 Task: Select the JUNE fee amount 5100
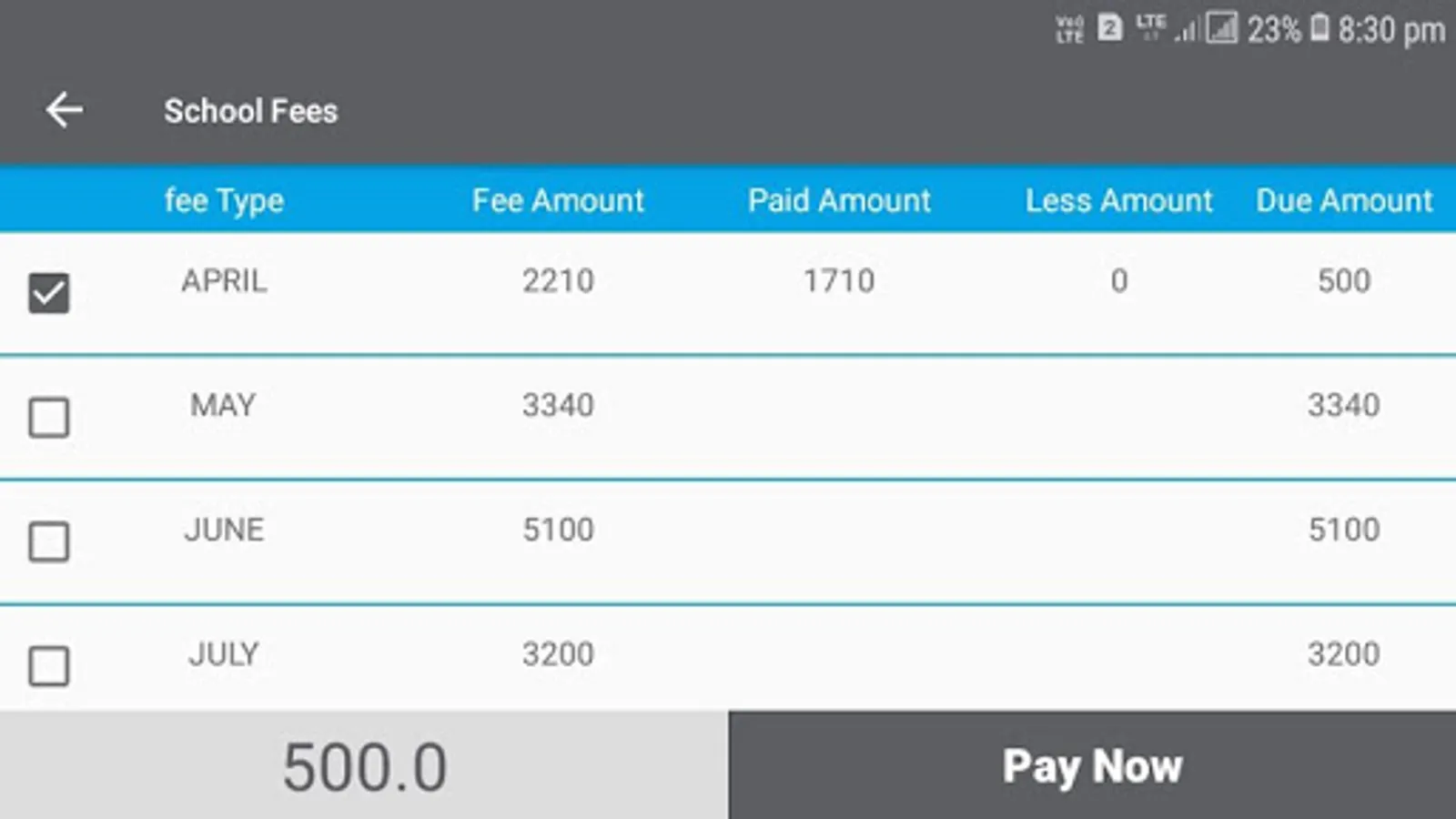[558, 530]
